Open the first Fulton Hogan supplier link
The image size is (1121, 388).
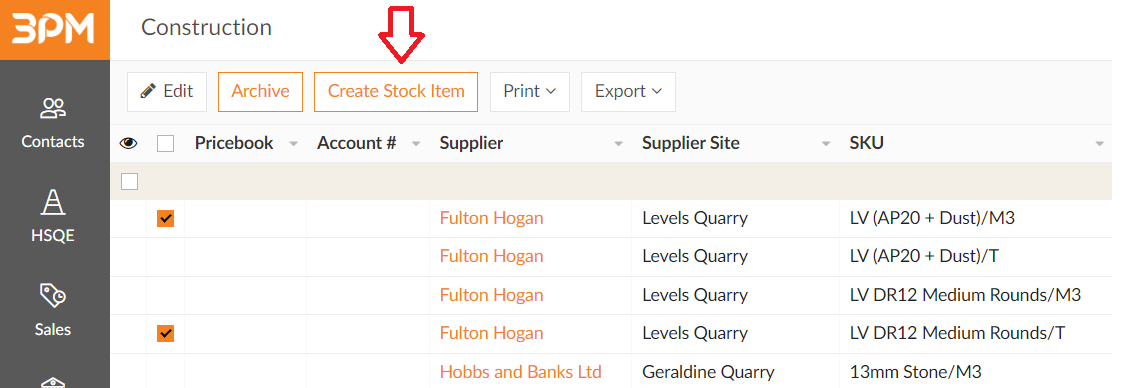pos(491,218)
